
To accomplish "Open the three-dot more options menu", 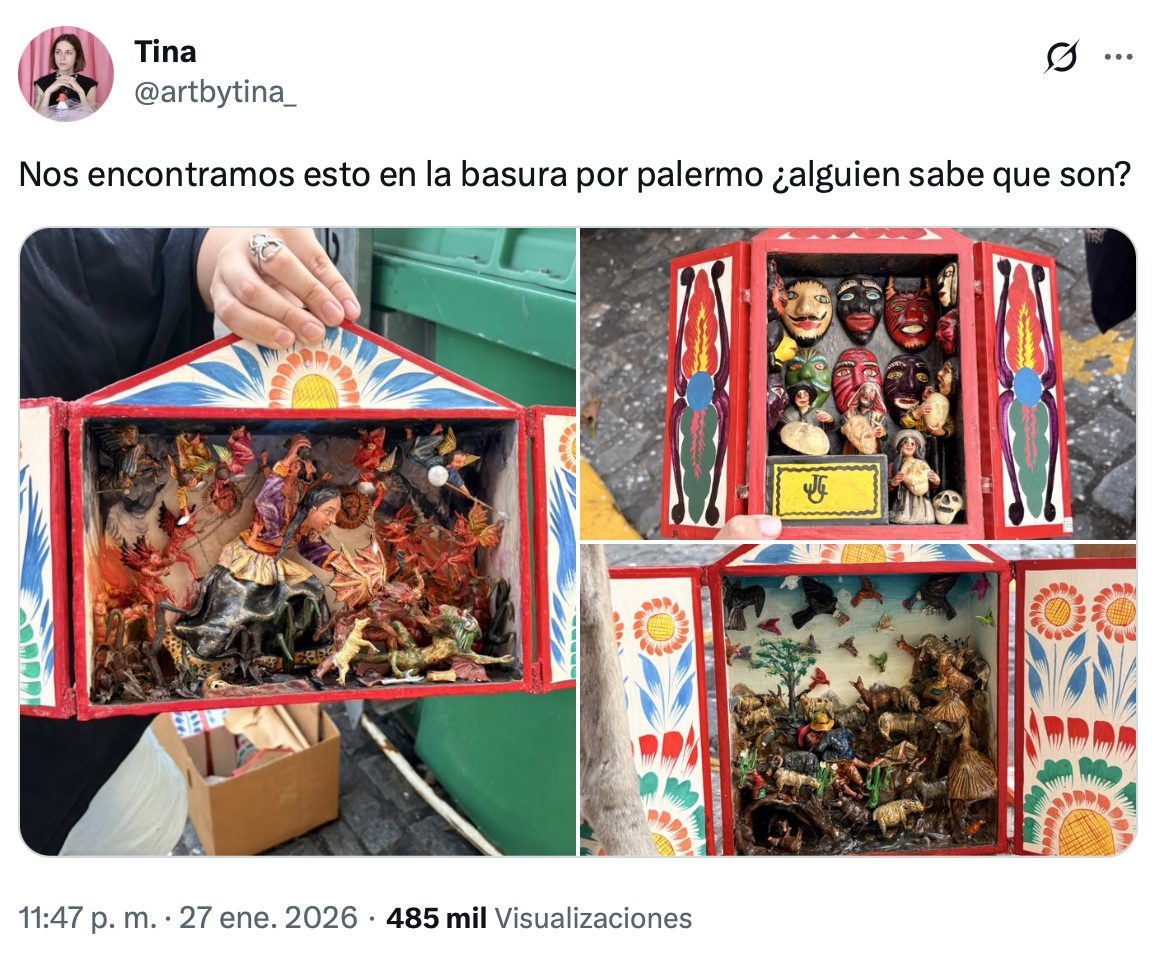I will pyautogui.click(x=1118, y=57).
